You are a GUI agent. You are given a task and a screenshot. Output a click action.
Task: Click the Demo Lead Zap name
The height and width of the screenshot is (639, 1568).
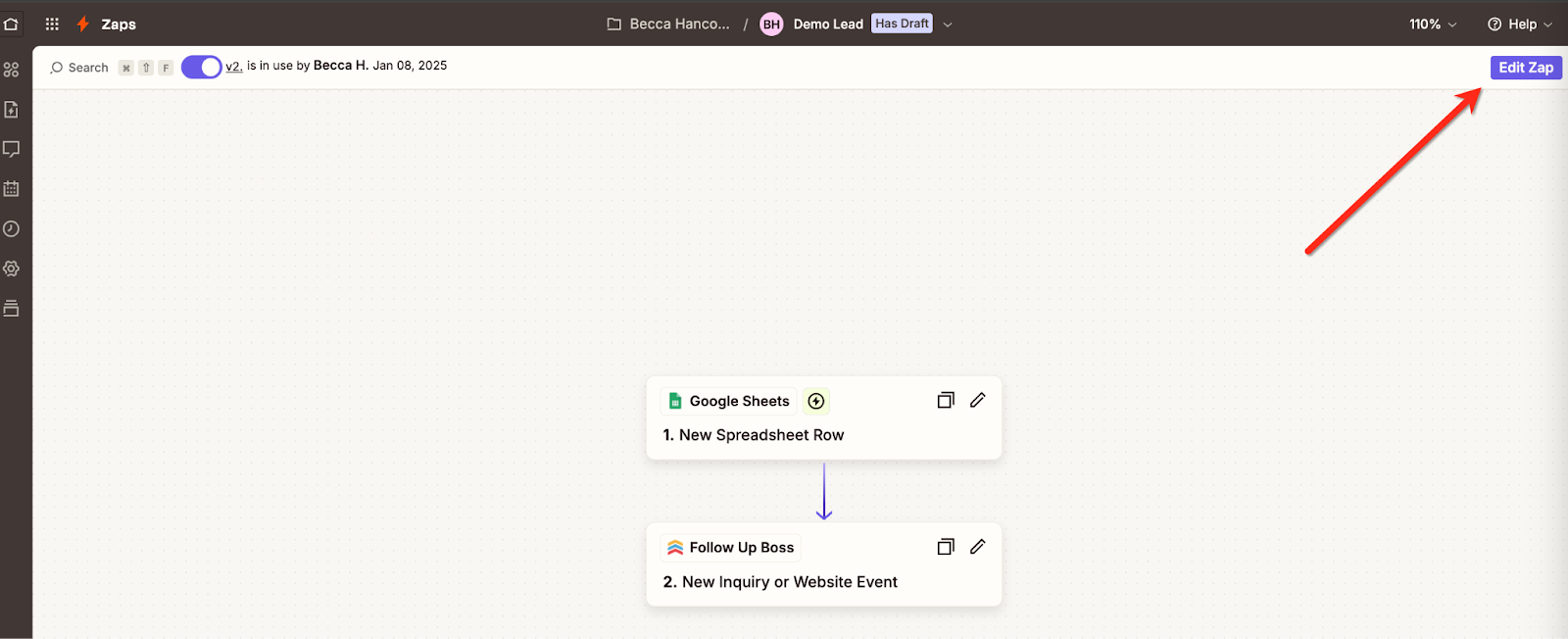[x=828, y=24]
